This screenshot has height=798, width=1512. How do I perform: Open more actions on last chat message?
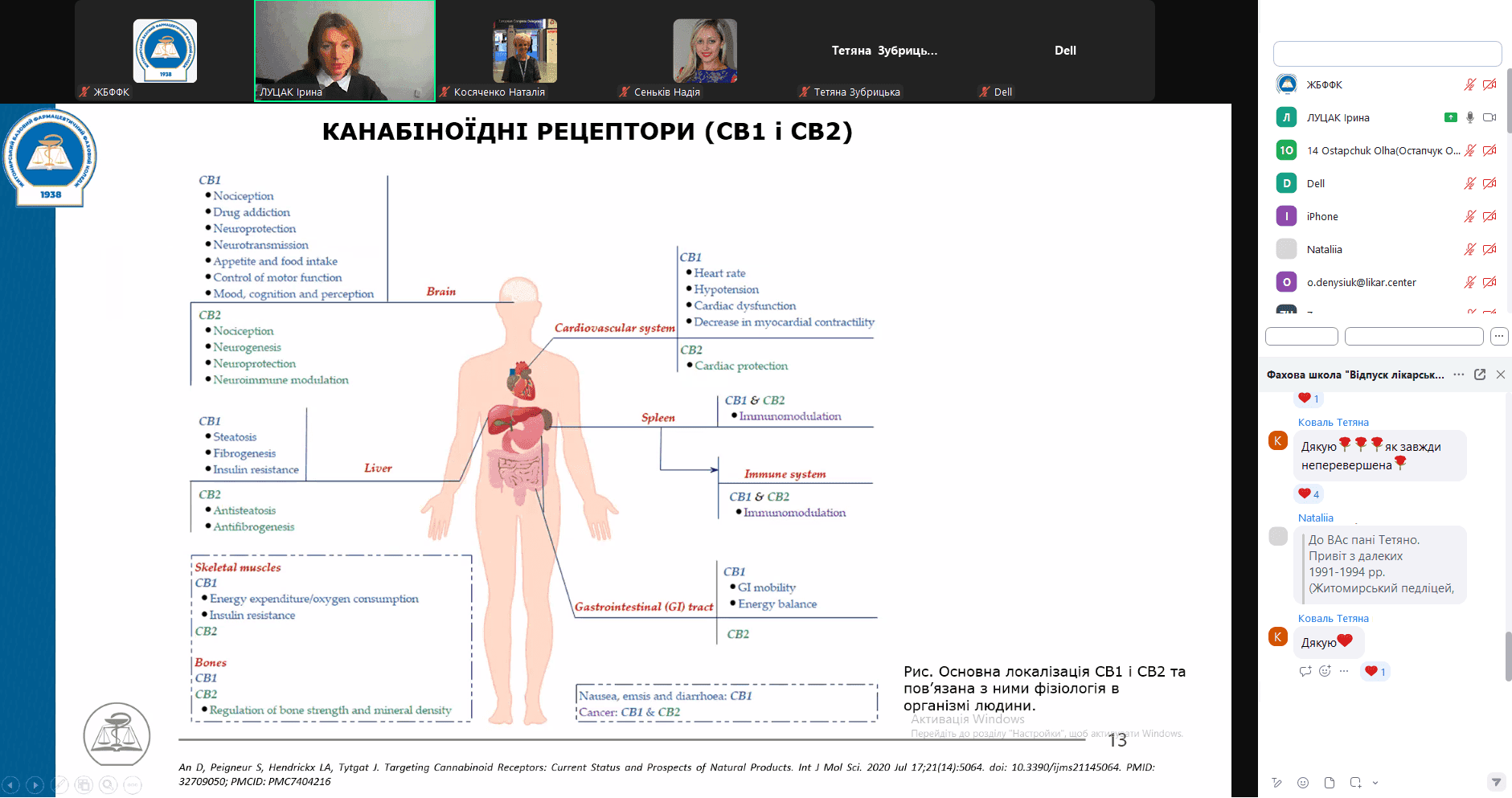coord(1344,671)
